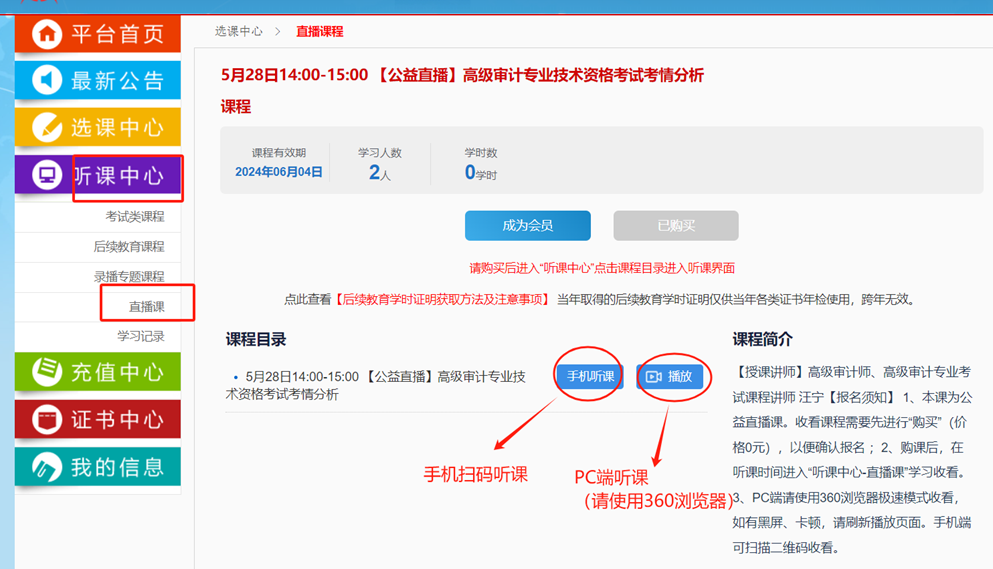Click the monitor icon for 听课中心
993x569 pixels.
(47, 176)
